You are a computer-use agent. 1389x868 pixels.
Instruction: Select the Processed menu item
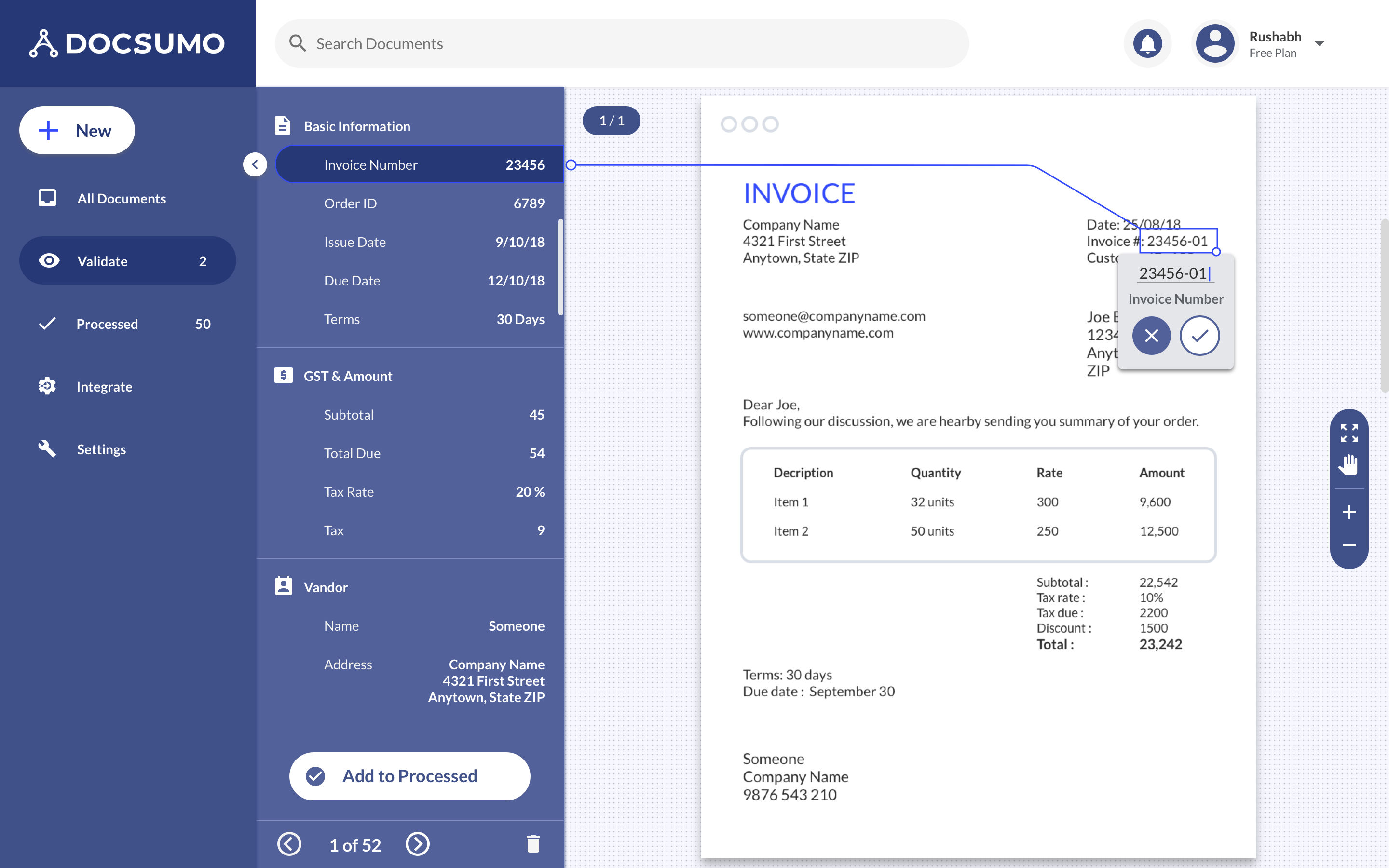[106, 323]
